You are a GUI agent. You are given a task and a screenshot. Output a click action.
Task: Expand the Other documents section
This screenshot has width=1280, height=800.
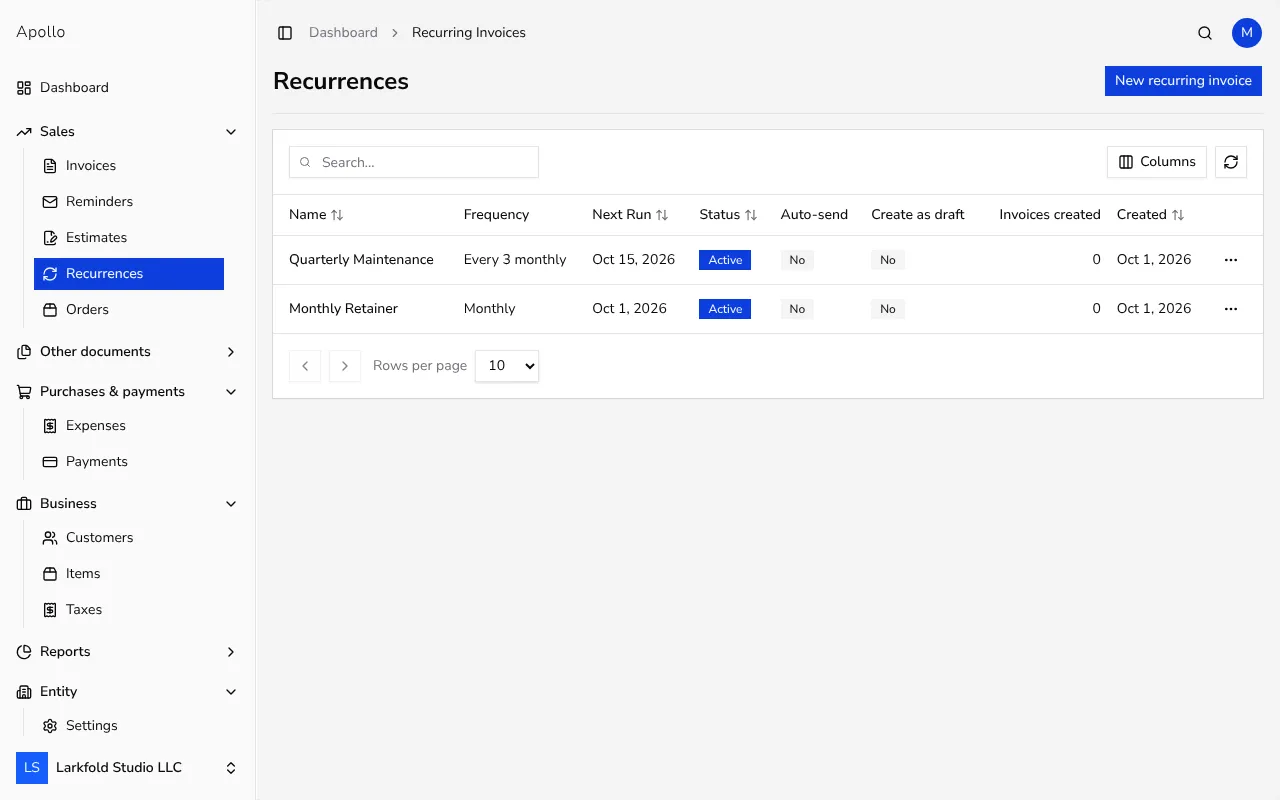[x=128, y=352]
